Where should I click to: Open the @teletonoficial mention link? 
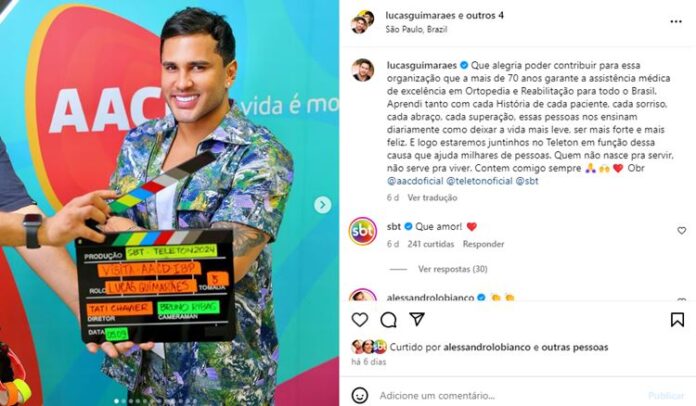click(x=479, y=181)
